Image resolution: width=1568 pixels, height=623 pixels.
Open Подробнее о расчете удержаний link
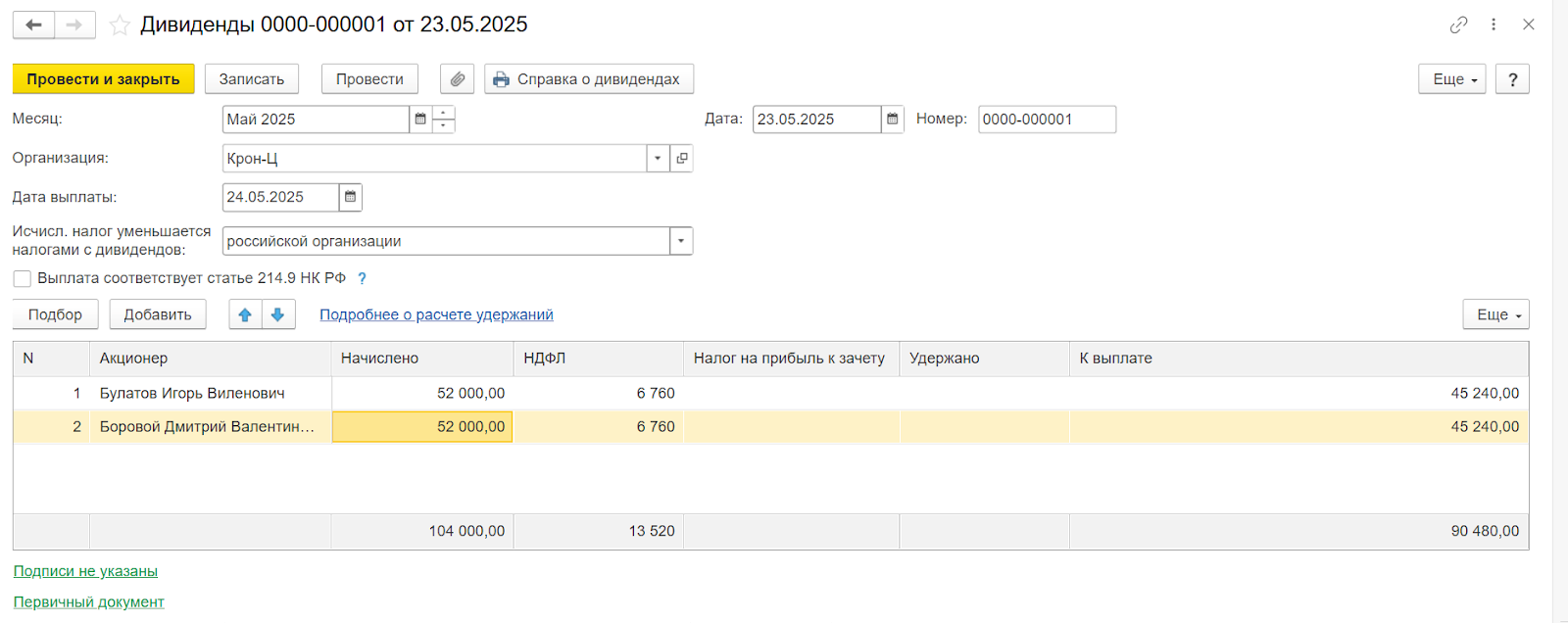pyautogui.click(x=436, y=314)
